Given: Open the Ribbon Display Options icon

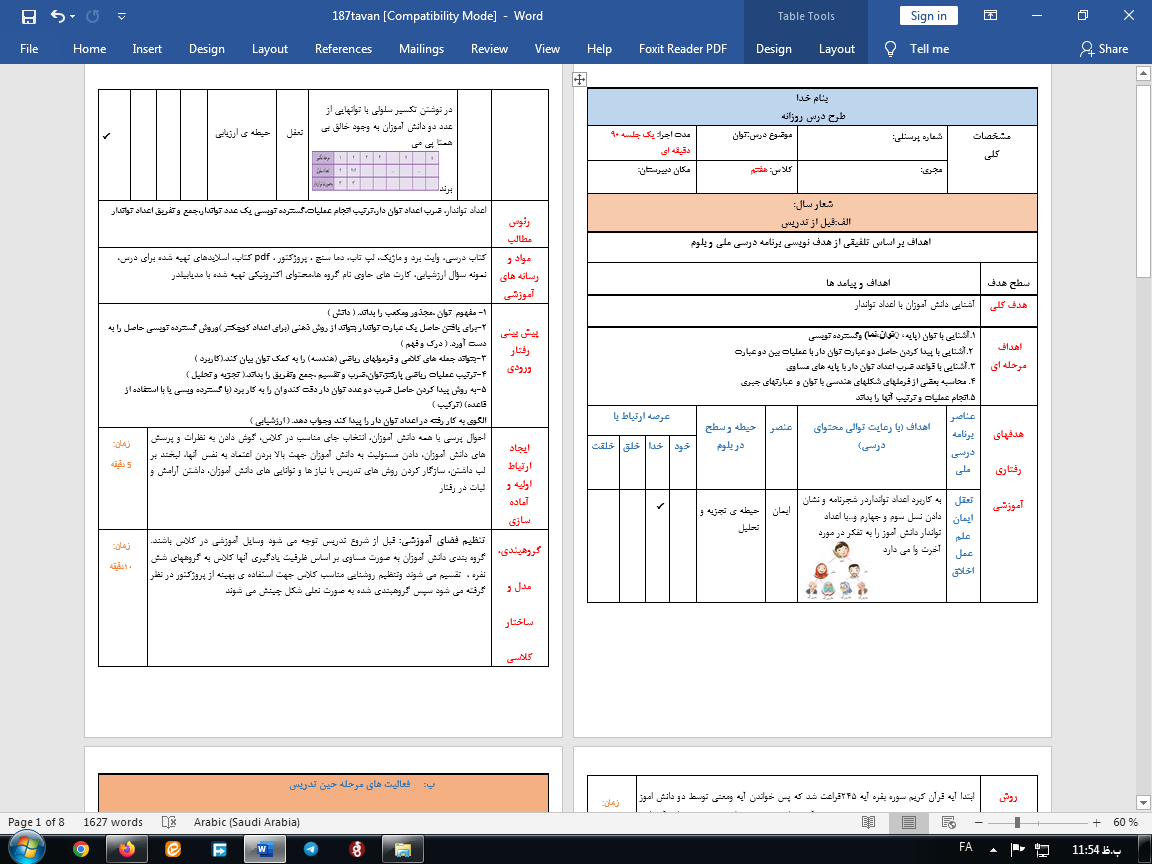Looking at the screenshot, I should (x=990, y=15).
